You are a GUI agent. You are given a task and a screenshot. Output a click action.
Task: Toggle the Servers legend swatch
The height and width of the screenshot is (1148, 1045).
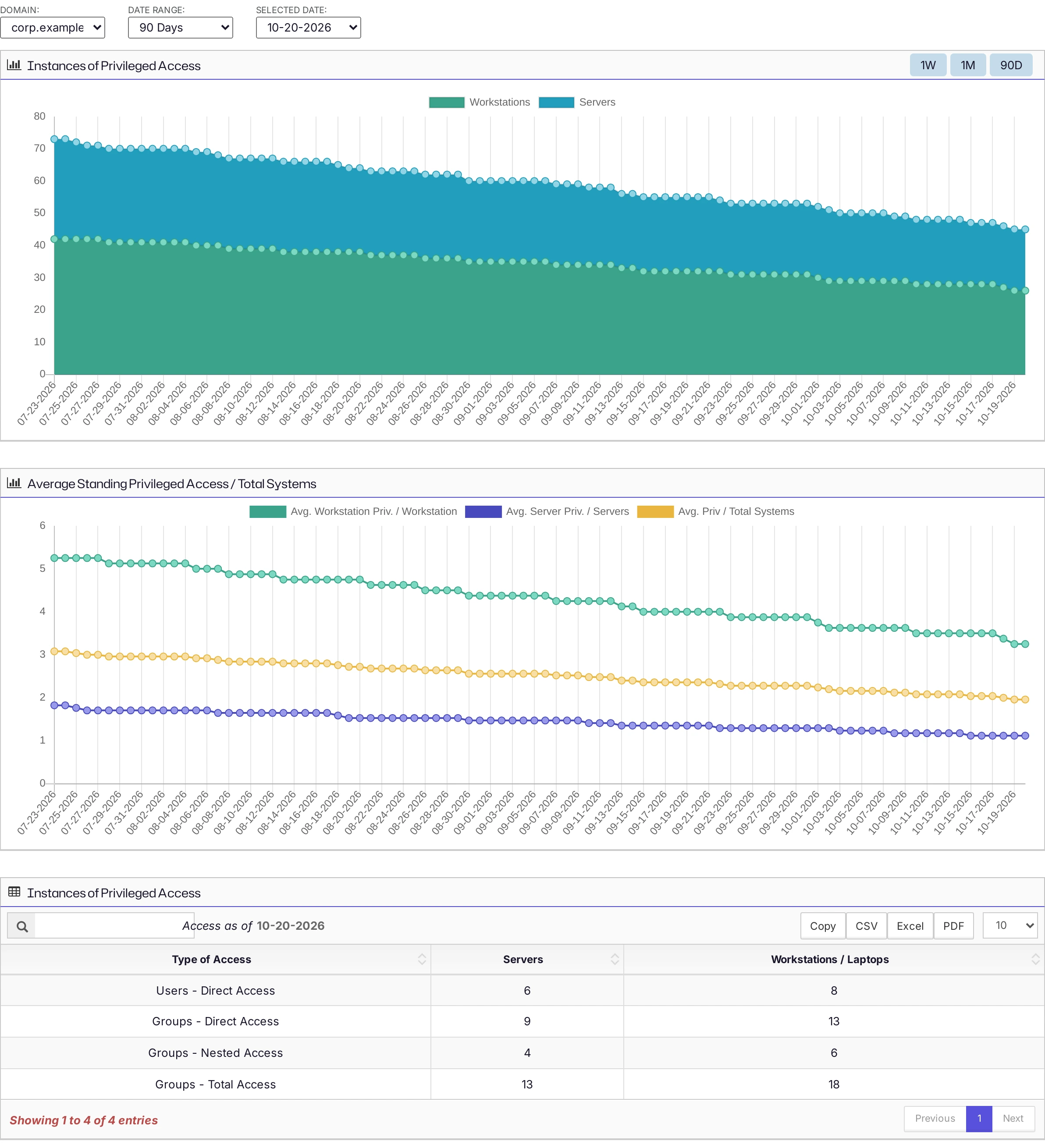556,103
